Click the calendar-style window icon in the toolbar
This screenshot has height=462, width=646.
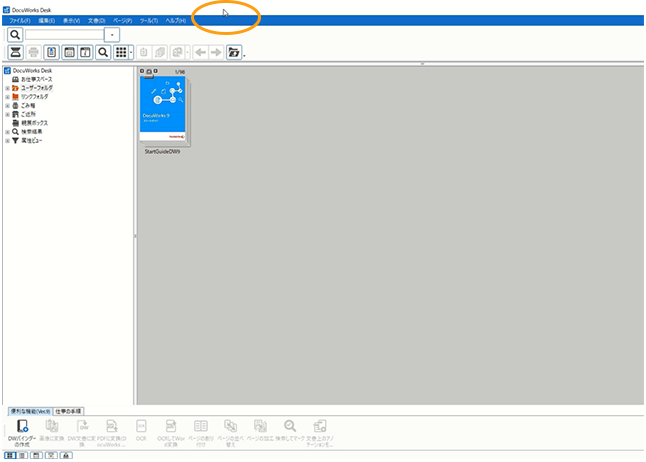point(69,52)
